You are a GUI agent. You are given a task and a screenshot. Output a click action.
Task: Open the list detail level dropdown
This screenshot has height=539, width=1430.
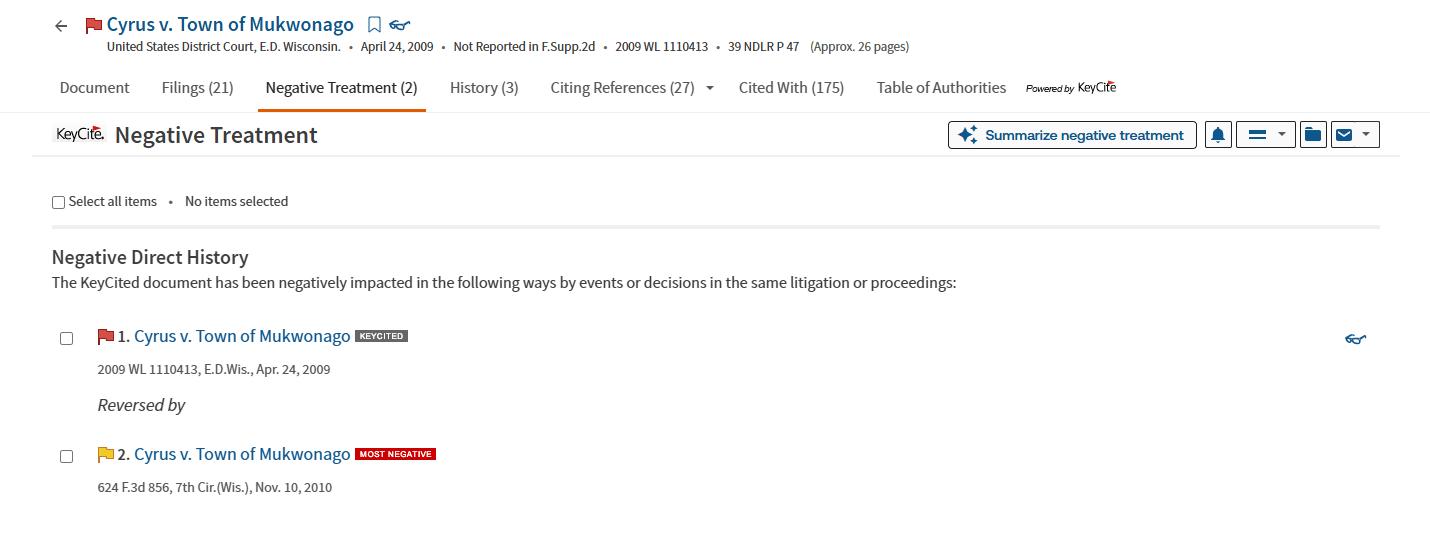pyautogui.click(x=1266, y=135)
